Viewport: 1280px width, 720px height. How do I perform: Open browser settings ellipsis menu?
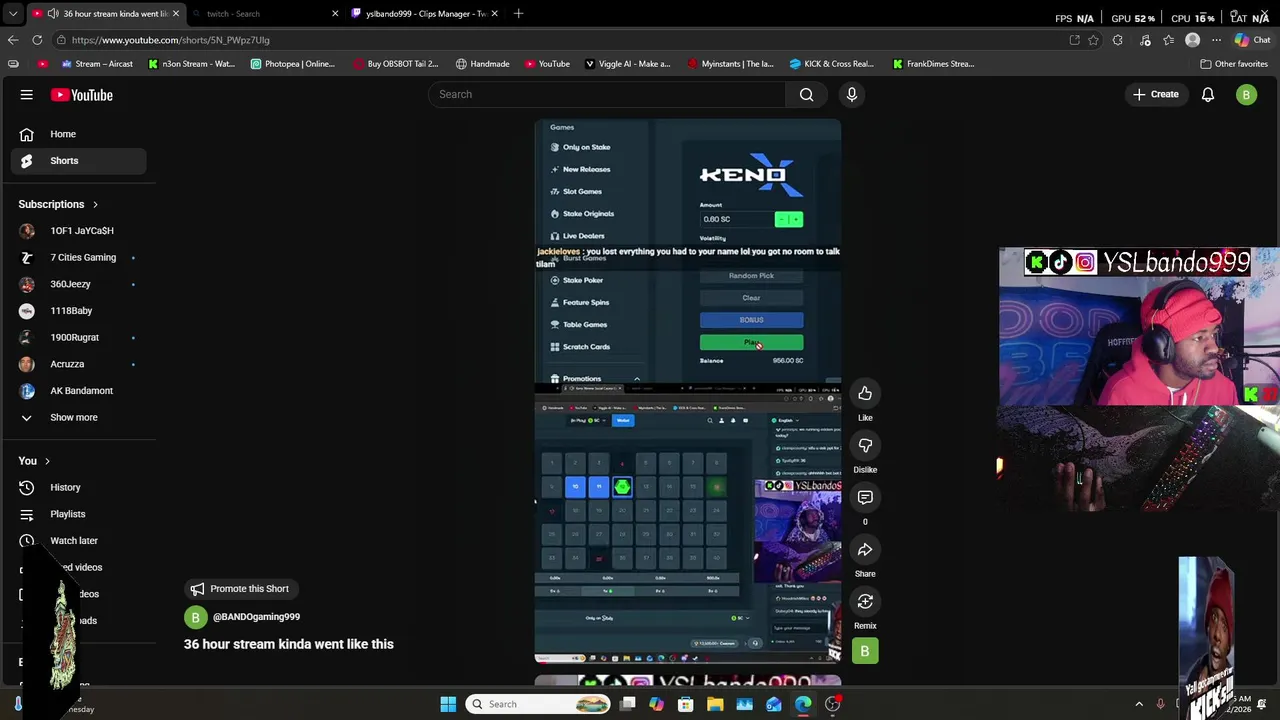coord(1216,40)
